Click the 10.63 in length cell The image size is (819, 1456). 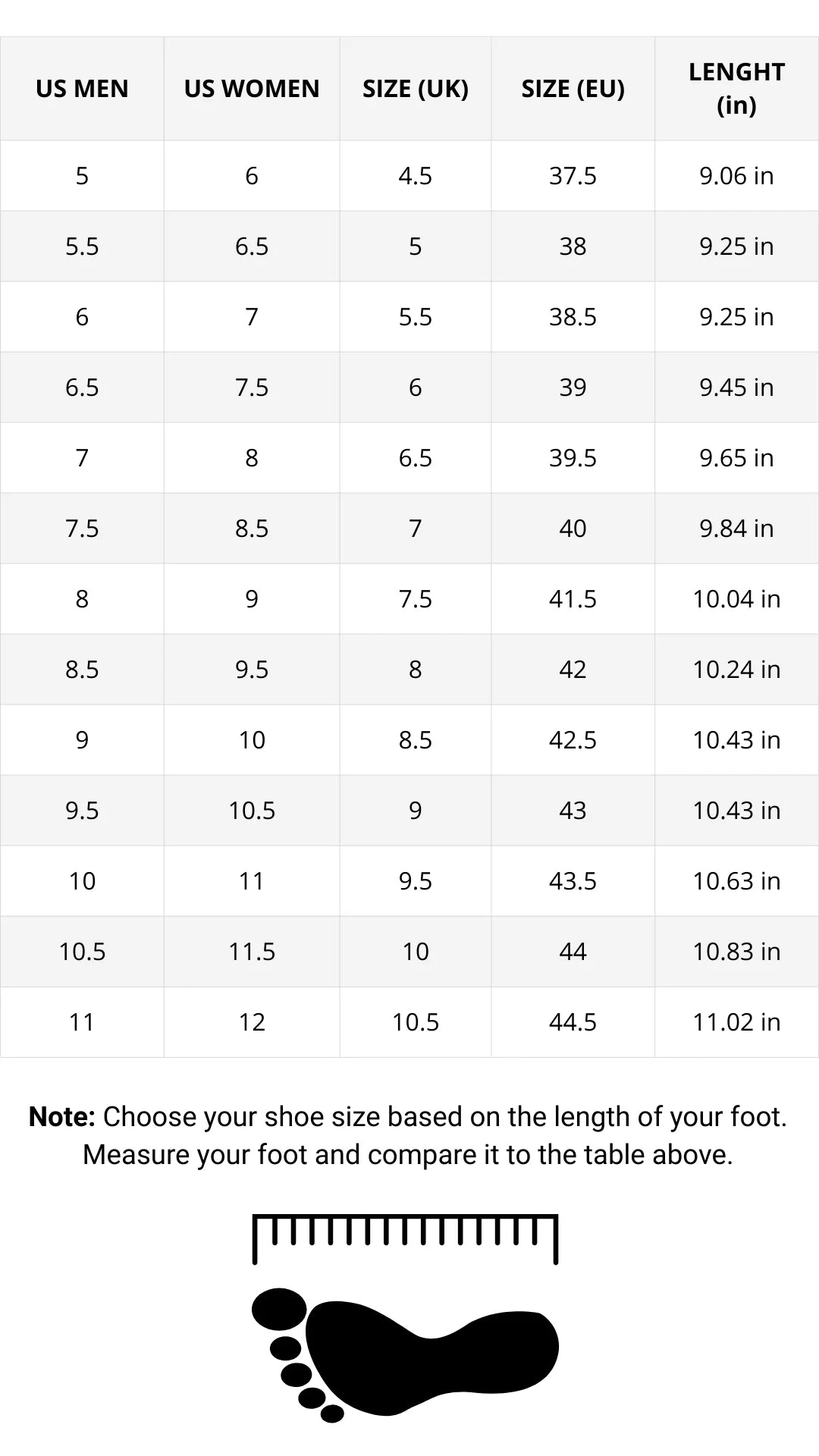pyautogui.click(x=736, y=881)
